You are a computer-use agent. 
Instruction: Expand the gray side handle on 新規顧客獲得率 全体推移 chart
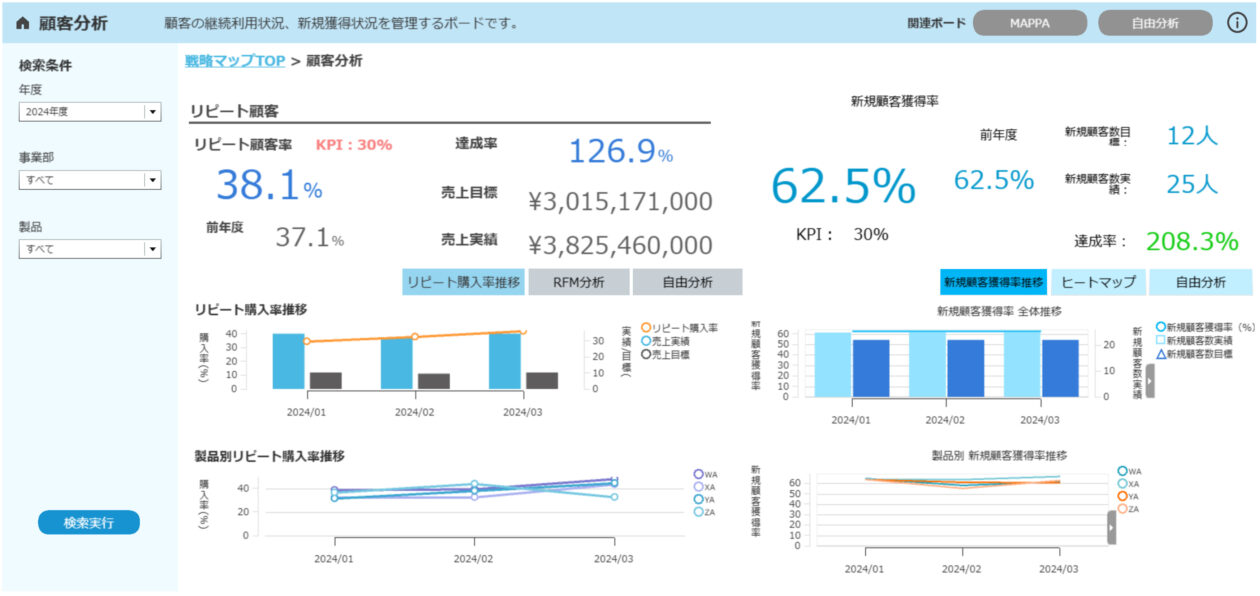coord(1150,380)
